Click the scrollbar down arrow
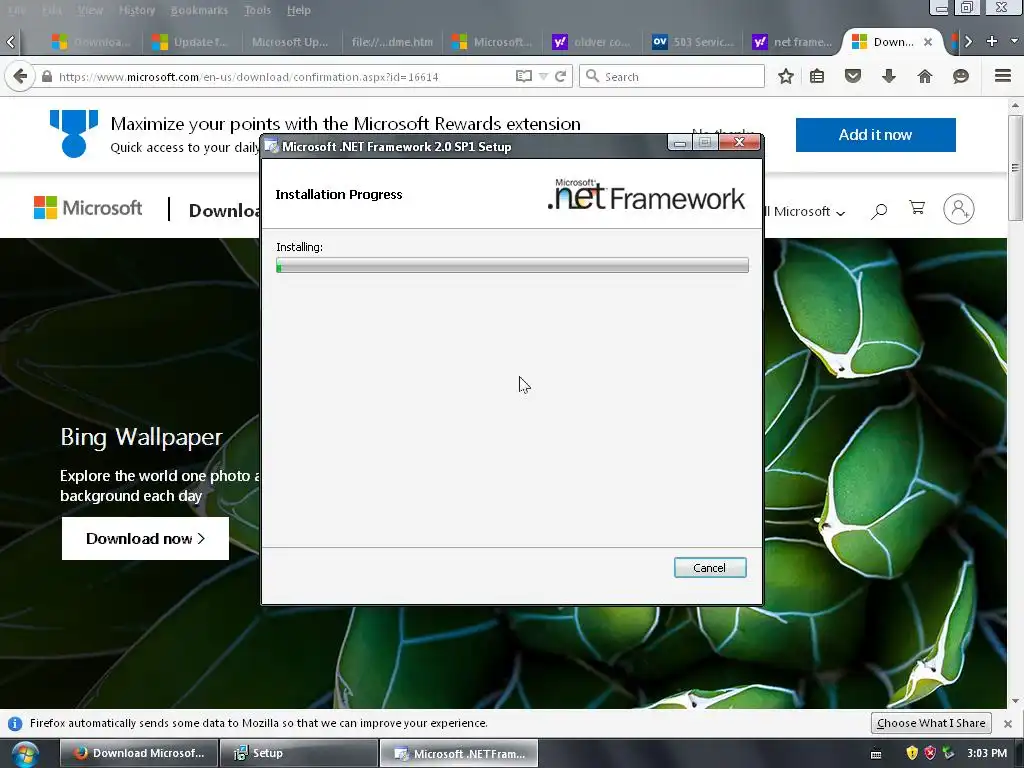Image resolution: width=1024 pixels, height=768 pixels. coord(1015,701)
